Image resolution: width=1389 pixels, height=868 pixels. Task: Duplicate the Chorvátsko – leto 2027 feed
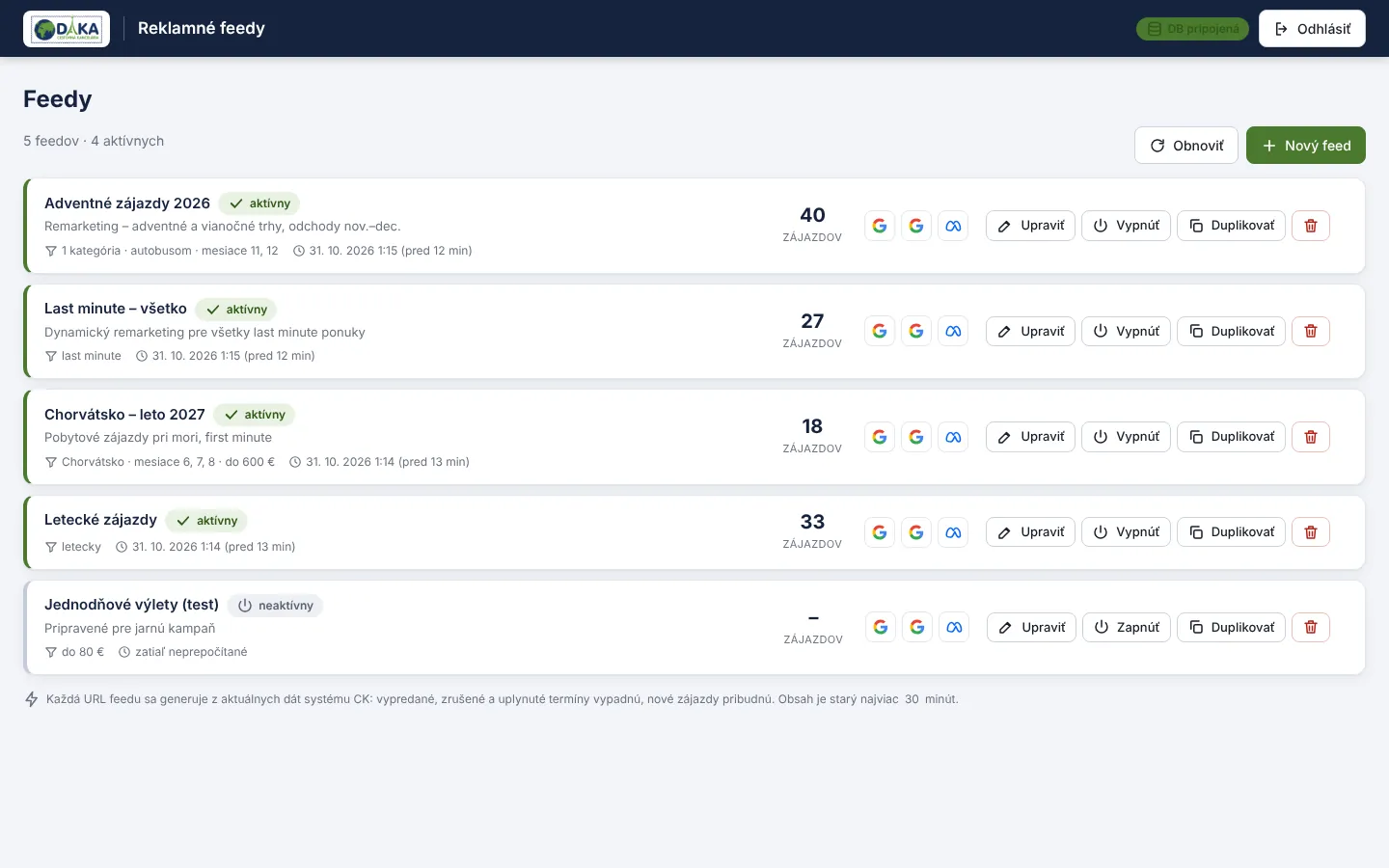pos(1231,437)
